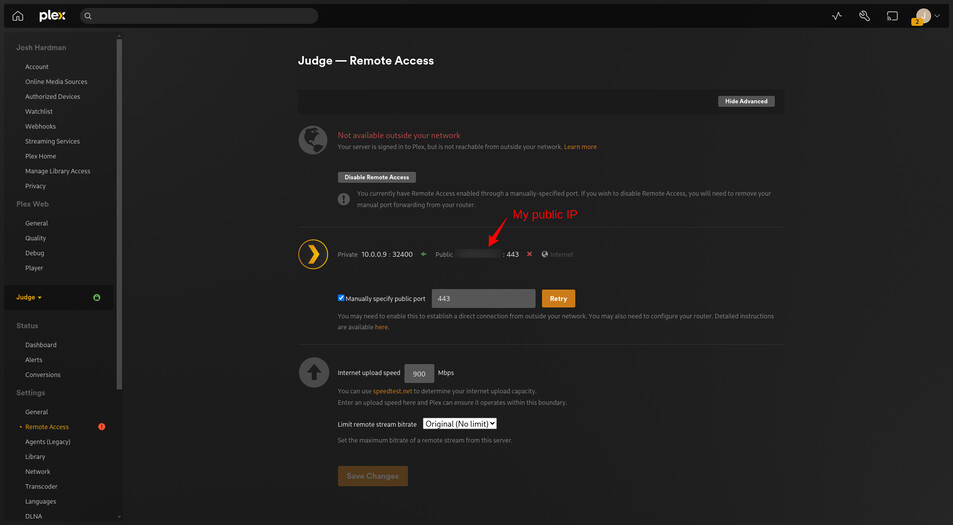This screenshot has height=525, width=953.
Task: Go to Plex home via house icon
Action: 18,16
